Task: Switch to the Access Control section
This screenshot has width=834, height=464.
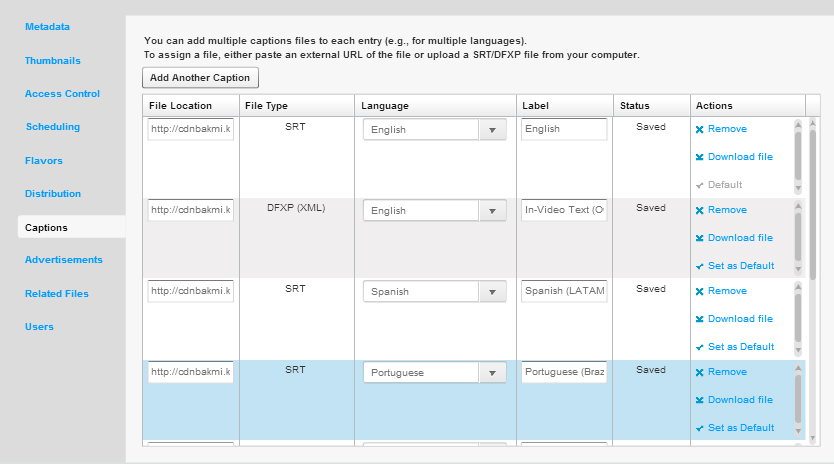Action: (x=62, y=94)
